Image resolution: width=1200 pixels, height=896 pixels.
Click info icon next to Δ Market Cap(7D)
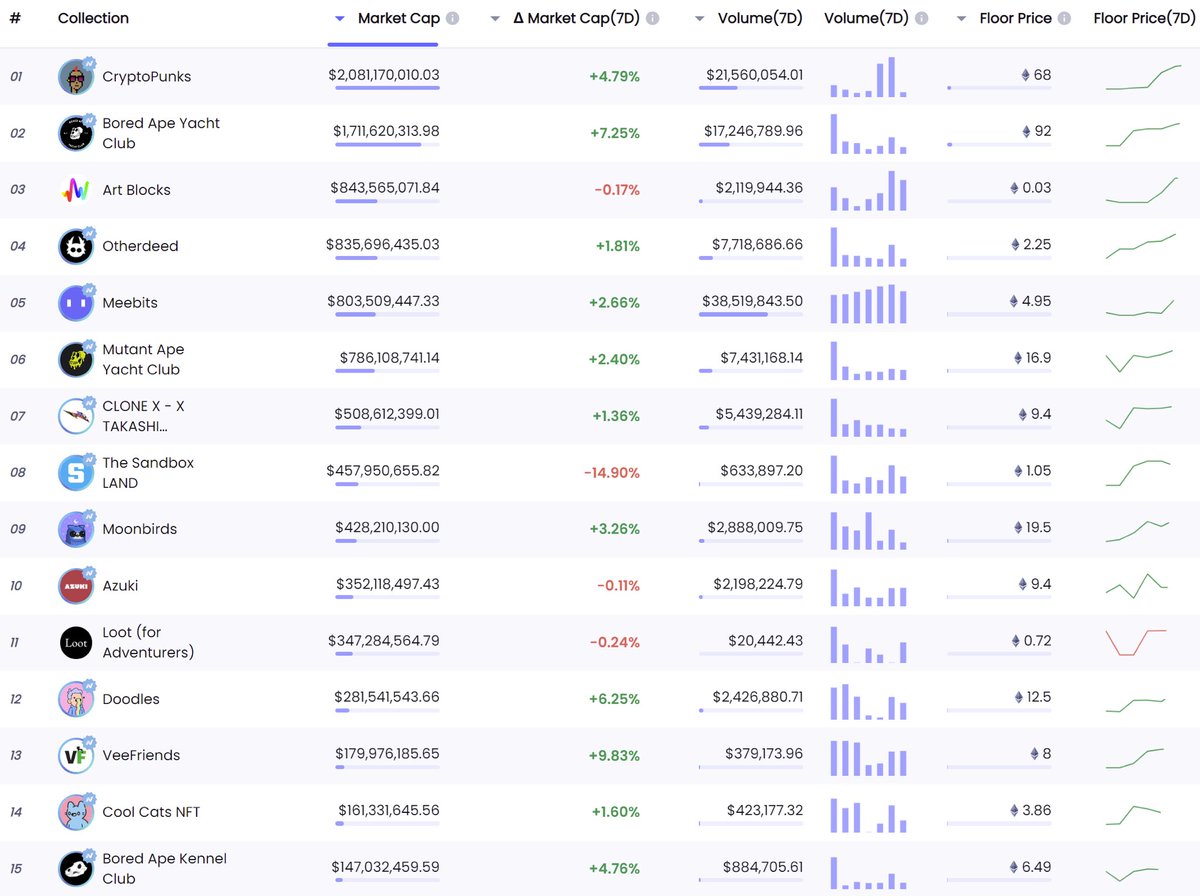653,18
